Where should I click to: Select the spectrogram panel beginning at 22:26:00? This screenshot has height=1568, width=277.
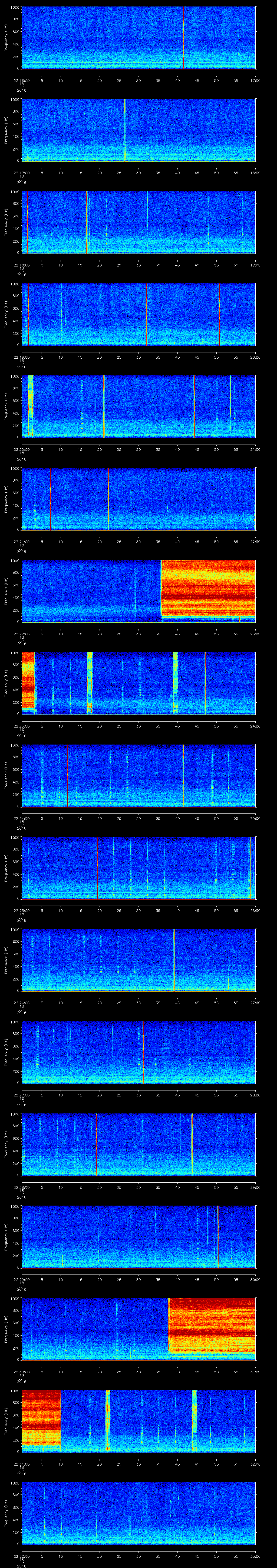click(138, 960)
